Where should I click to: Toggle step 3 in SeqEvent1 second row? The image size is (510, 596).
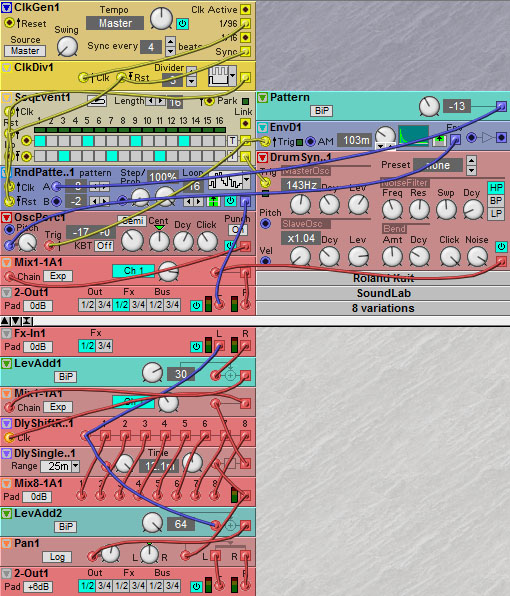[x=64, y=156]
